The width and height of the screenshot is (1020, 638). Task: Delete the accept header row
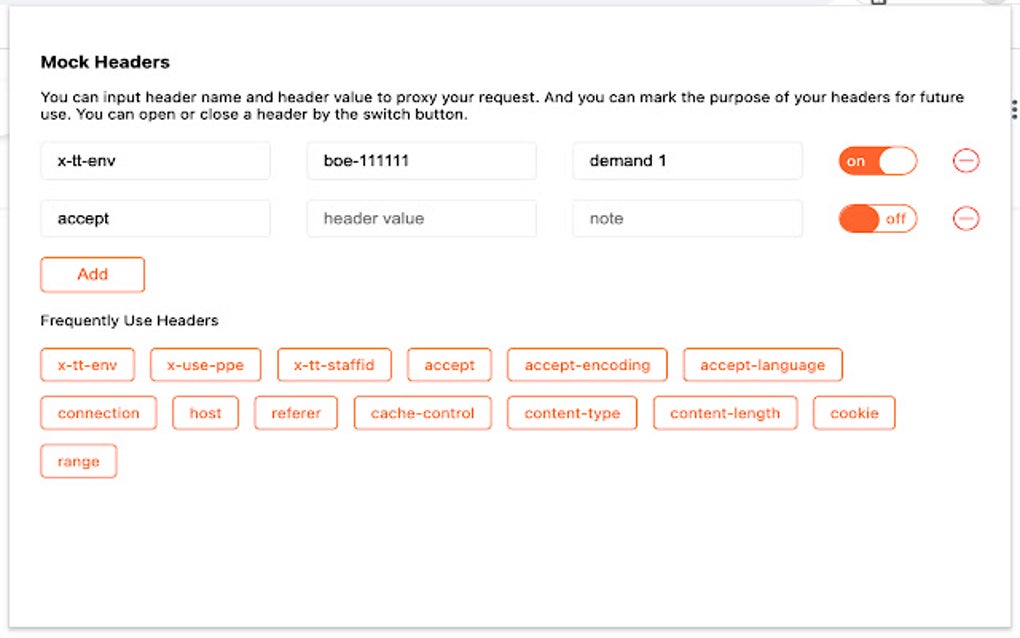coord(965,218)
